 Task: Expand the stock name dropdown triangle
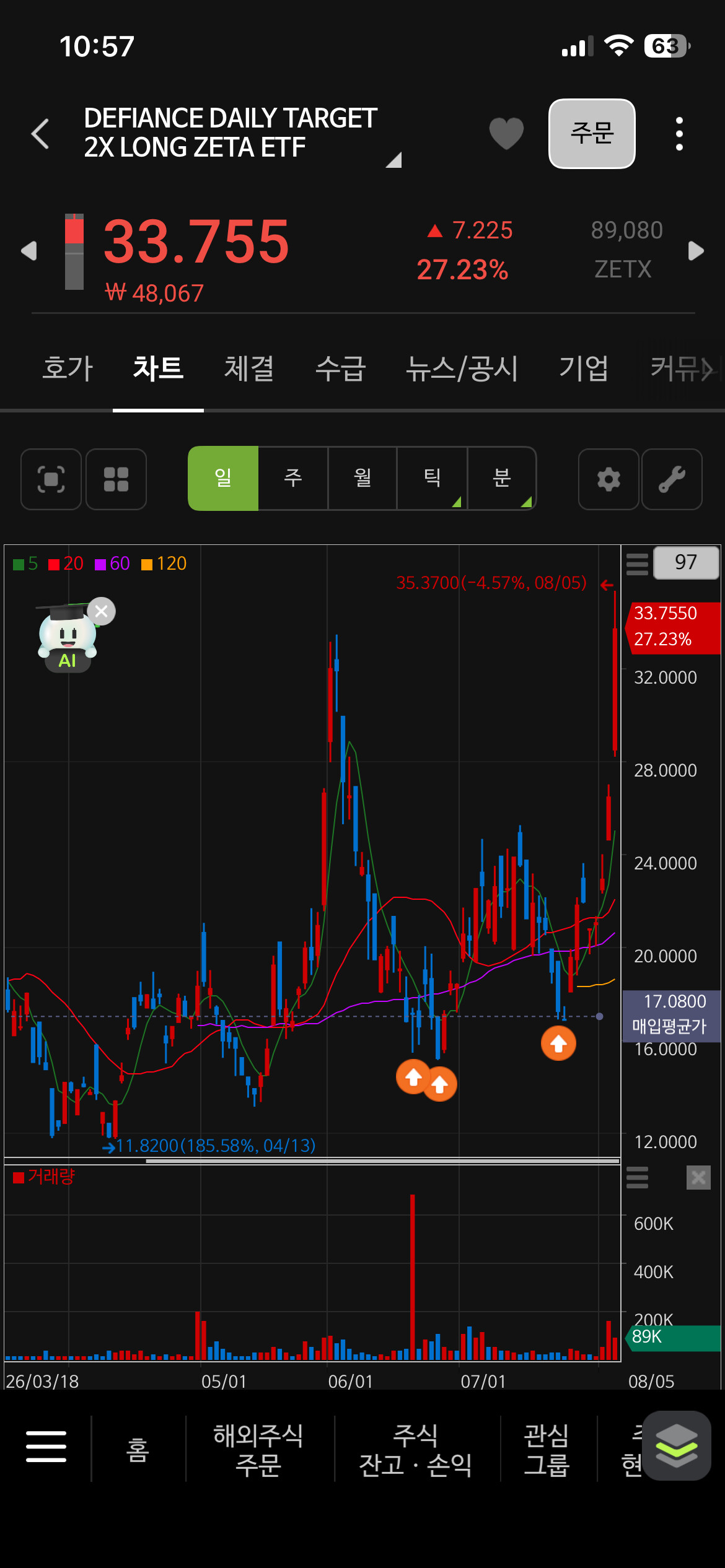click(x=394, y=160)
